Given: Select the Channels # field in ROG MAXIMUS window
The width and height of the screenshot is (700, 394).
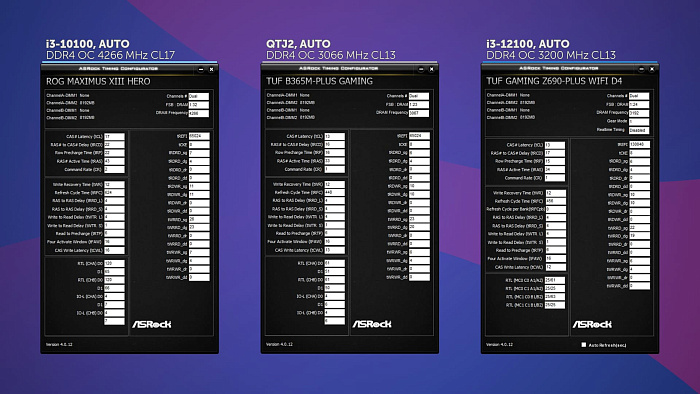Looking at the screenshot, I should [199, 96].
